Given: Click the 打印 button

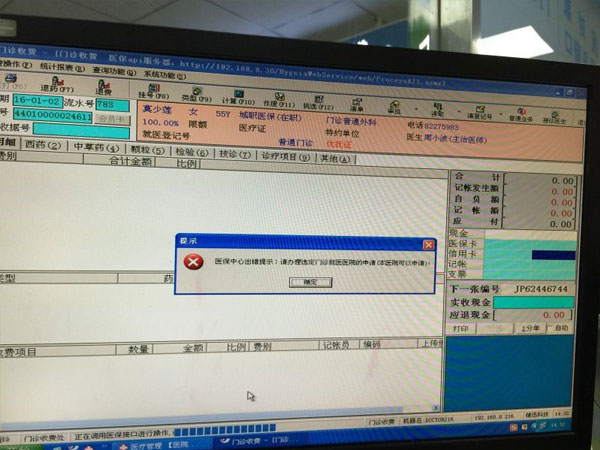Looking at the screenshot, I should 460,327.
